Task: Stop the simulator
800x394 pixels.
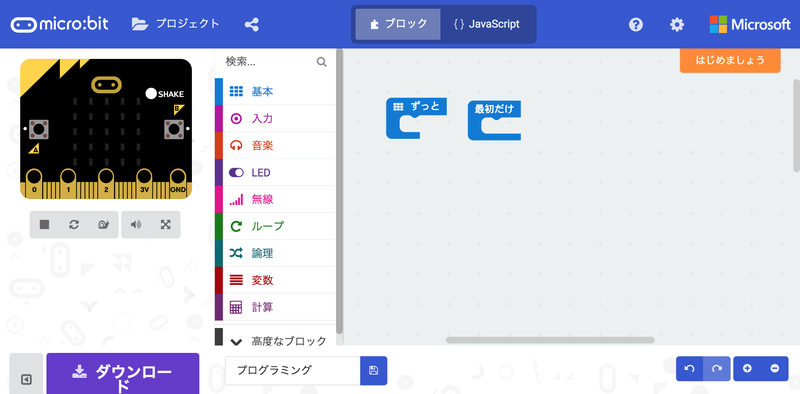Action: pyautogui.click(x=44, y=225)
